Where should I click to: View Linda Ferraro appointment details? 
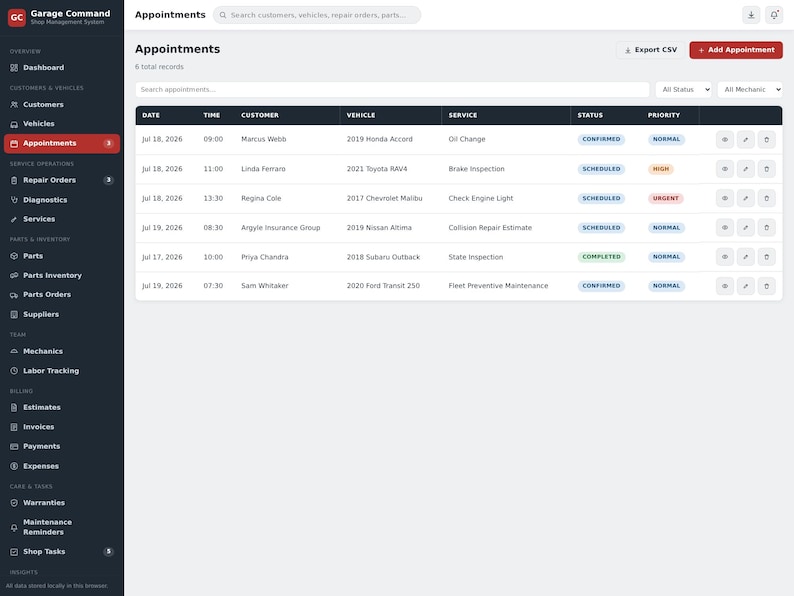(725, 169)
